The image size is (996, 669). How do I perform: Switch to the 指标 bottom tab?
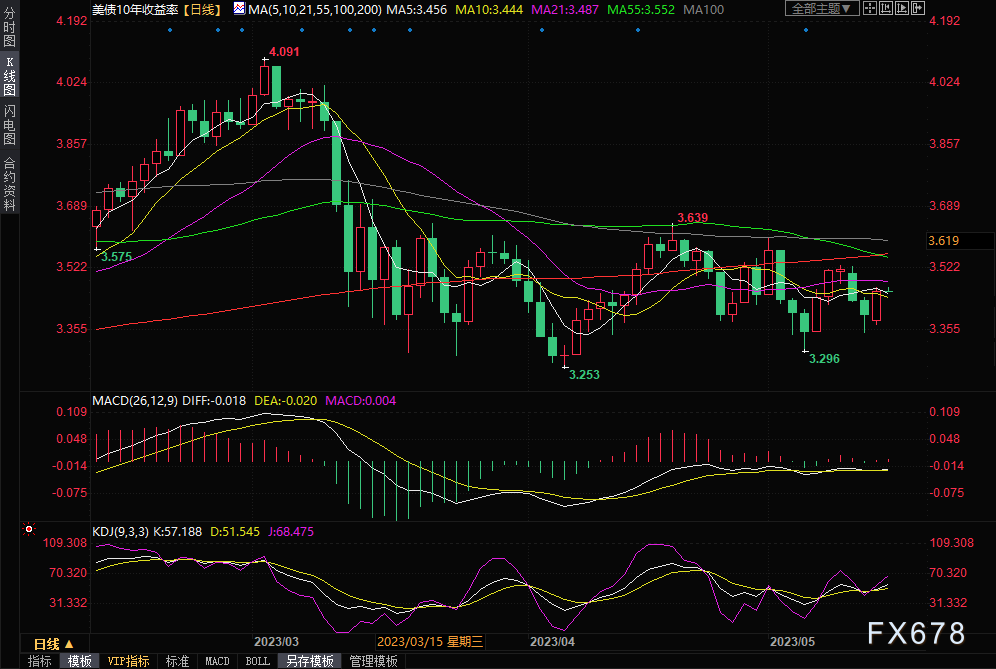tap(40, 661)
